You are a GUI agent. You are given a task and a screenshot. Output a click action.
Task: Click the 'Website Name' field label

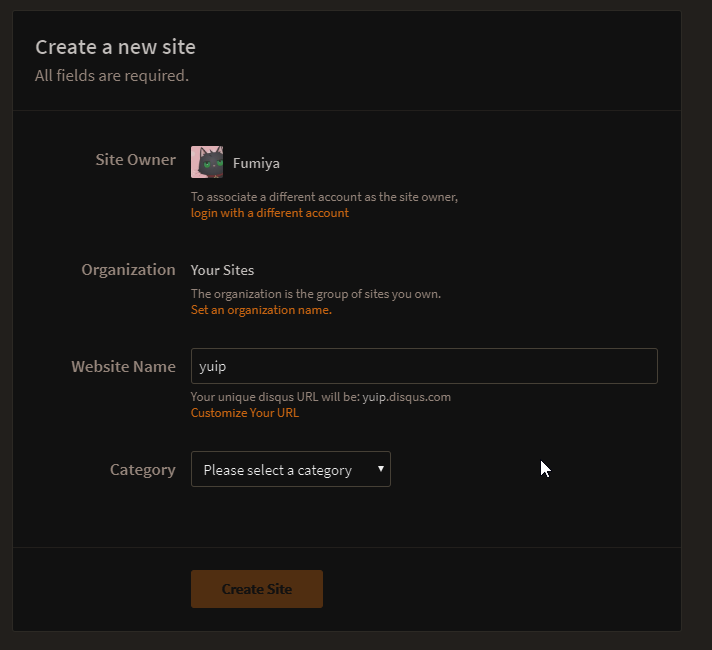point(123,366)
